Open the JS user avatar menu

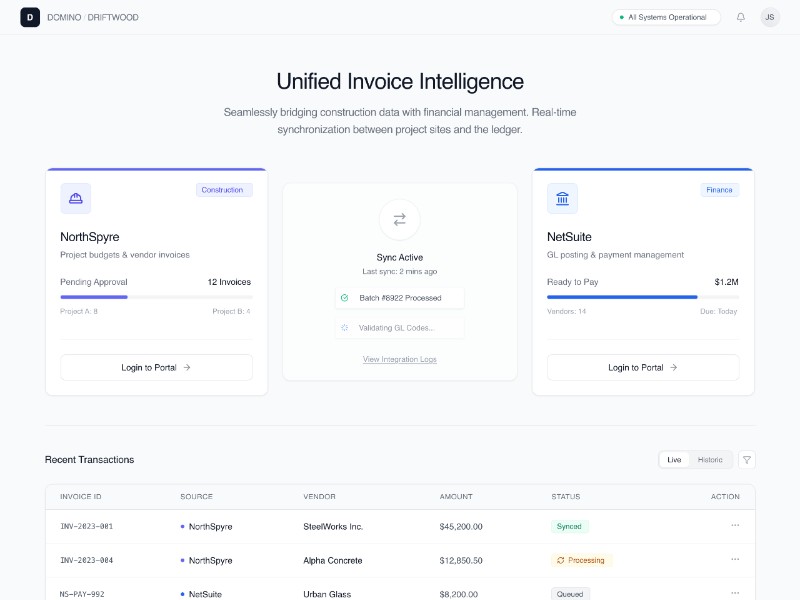tap(770, 17)
